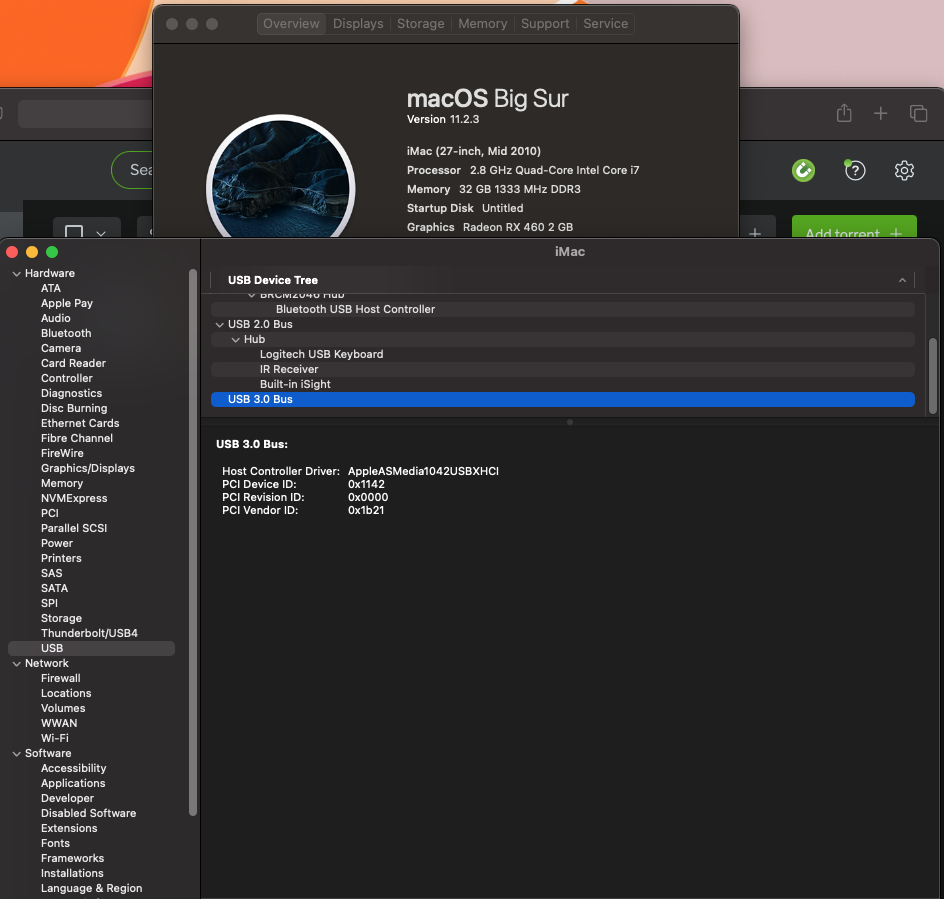
Task: Select Storage in the Hardware sidebar list
Action: [x=61, y=618]
